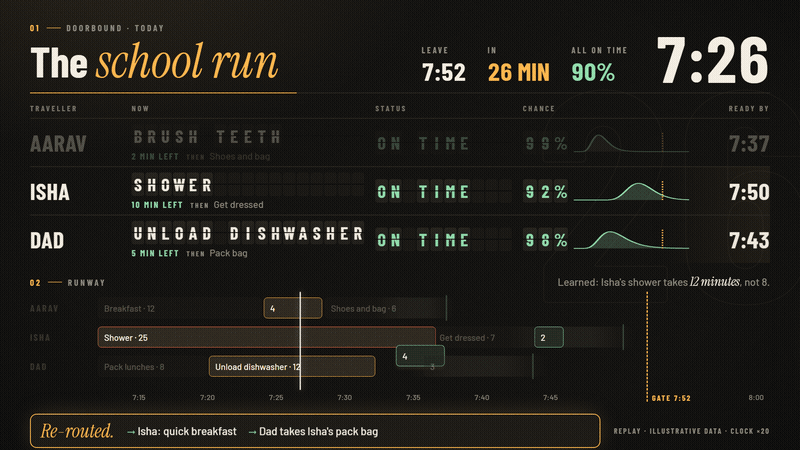The width and height of the screenshot is (800, 450).
Task: Select Isha's 92% chance value
Action: tap(546, 192)
